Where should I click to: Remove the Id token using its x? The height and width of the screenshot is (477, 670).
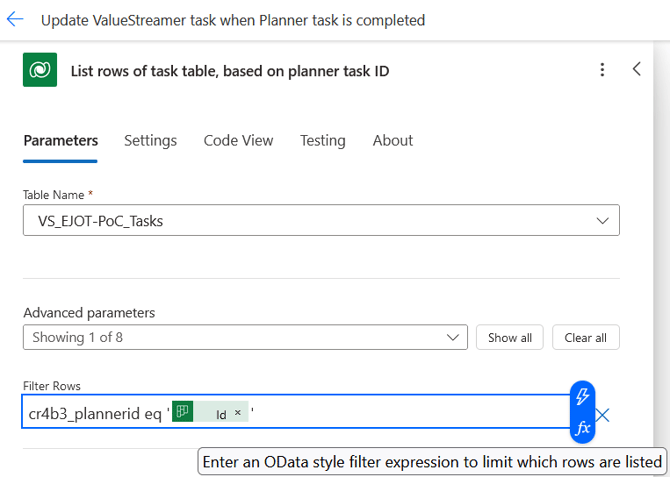[238, 413]
